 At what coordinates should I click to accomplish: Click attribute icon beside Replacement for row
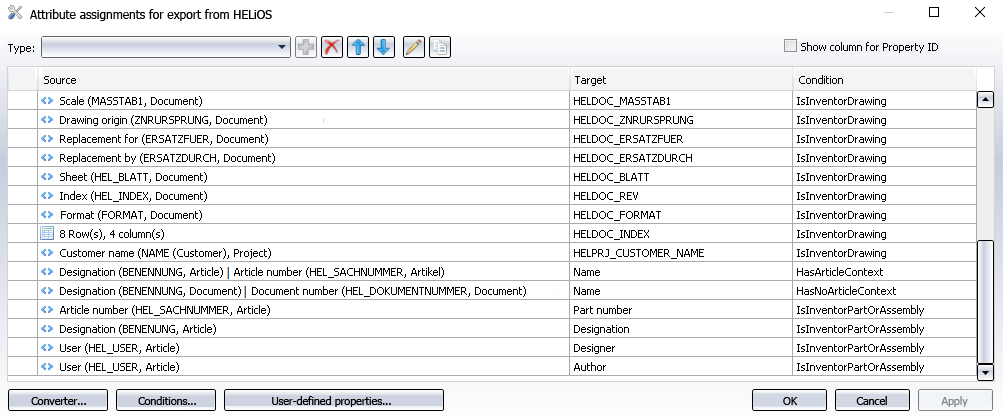pyautogui.click(x=47, y=139)
